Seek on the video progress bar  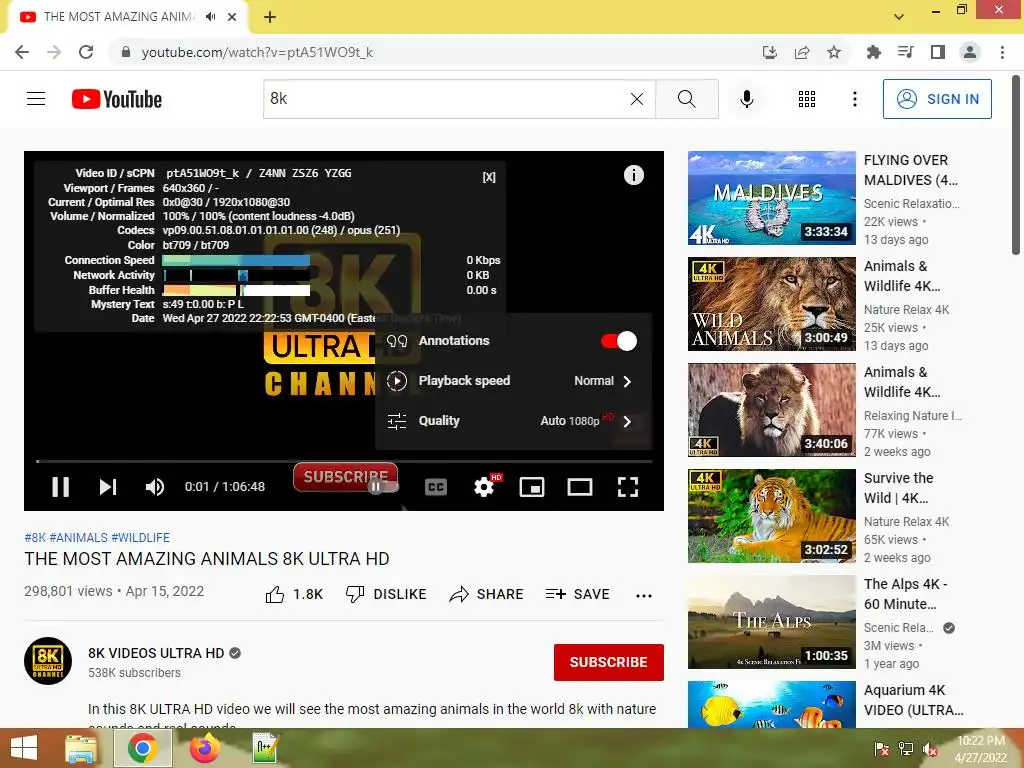click(344, 461)
